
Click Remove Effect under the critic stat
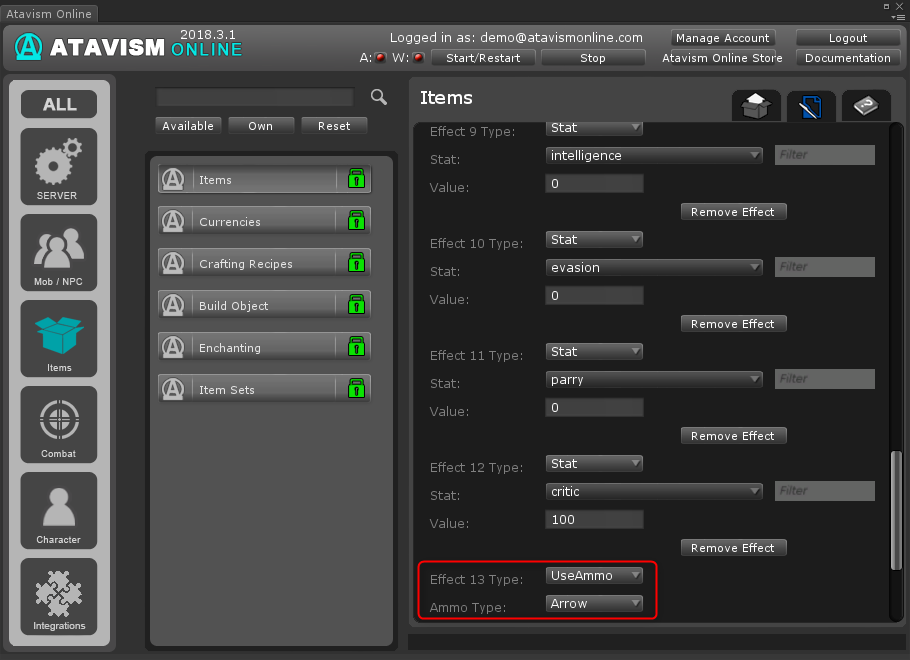click(x=733, y=548)
